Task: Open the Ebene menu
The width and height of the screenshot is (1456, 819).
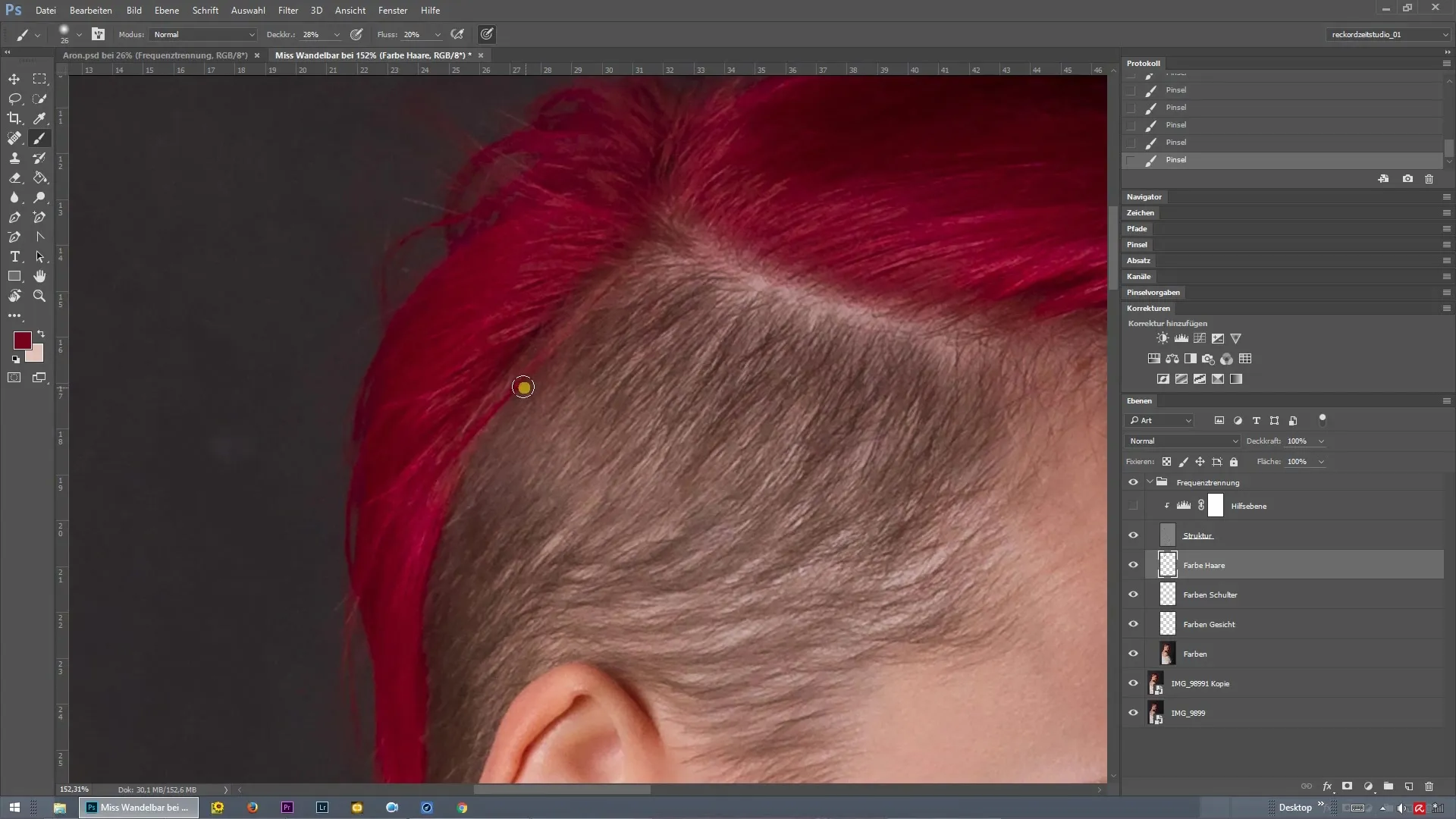Action: pyautogui.click(x=167, y=11)
